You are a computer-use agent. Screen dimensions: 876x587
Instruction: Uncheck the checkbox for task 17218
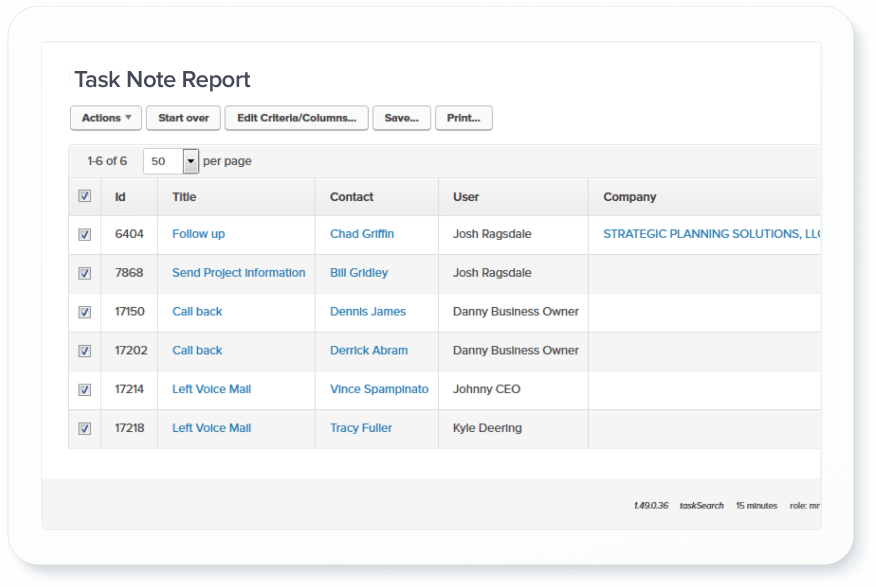(84, 428)
